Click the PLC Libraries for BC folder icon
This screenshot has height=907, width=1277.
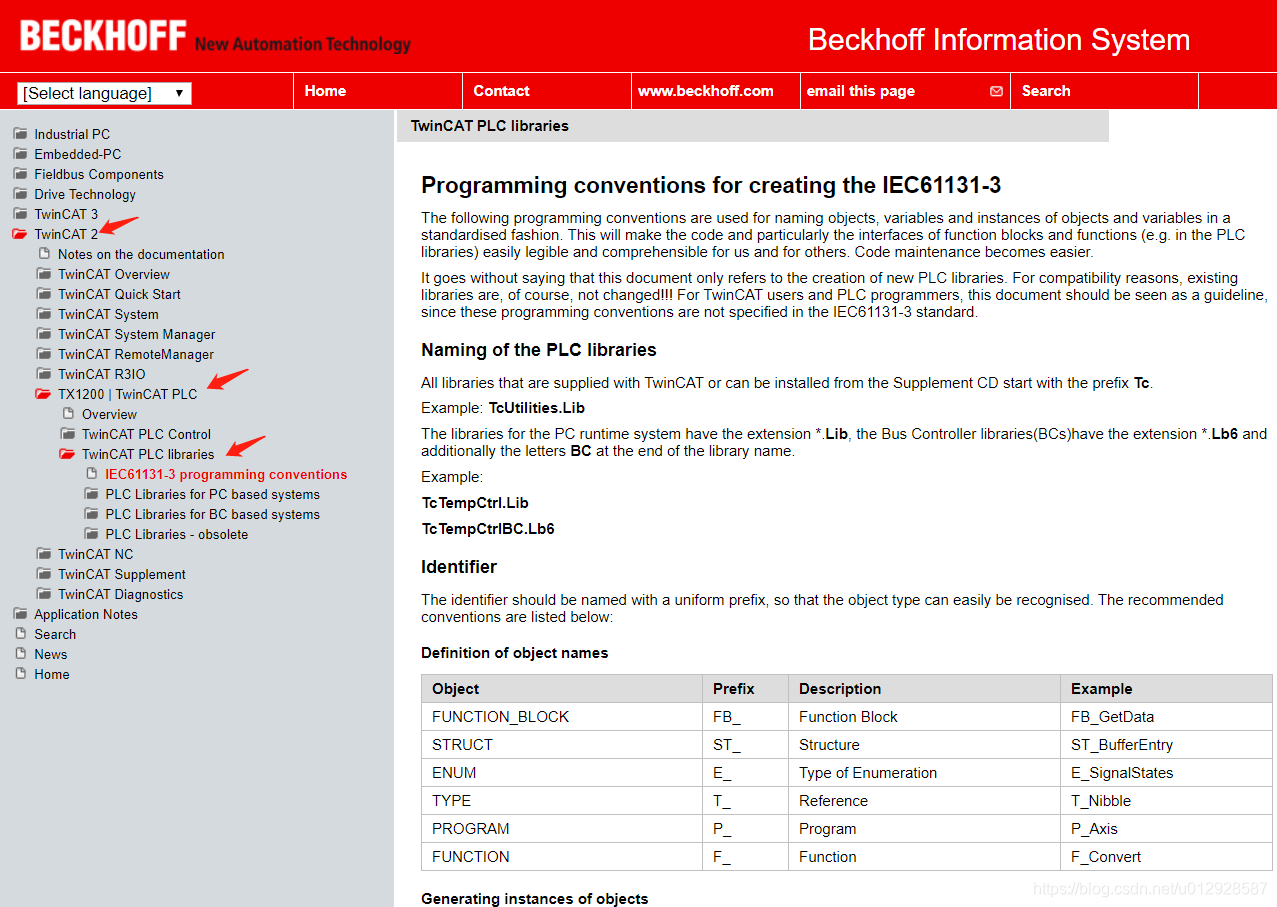[x=92, y=514]
